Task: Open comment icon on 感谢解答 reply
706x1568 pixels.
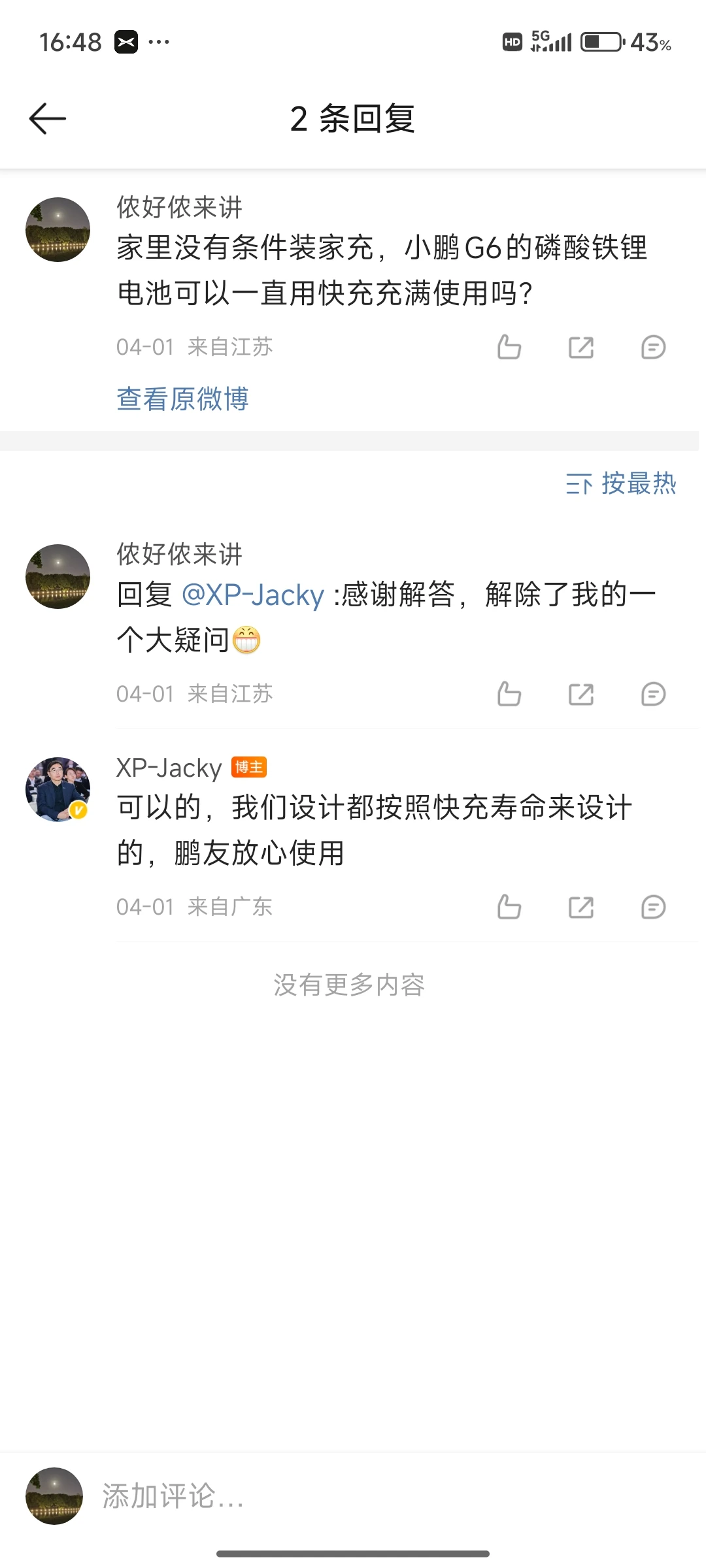Action: click(653, 694)
